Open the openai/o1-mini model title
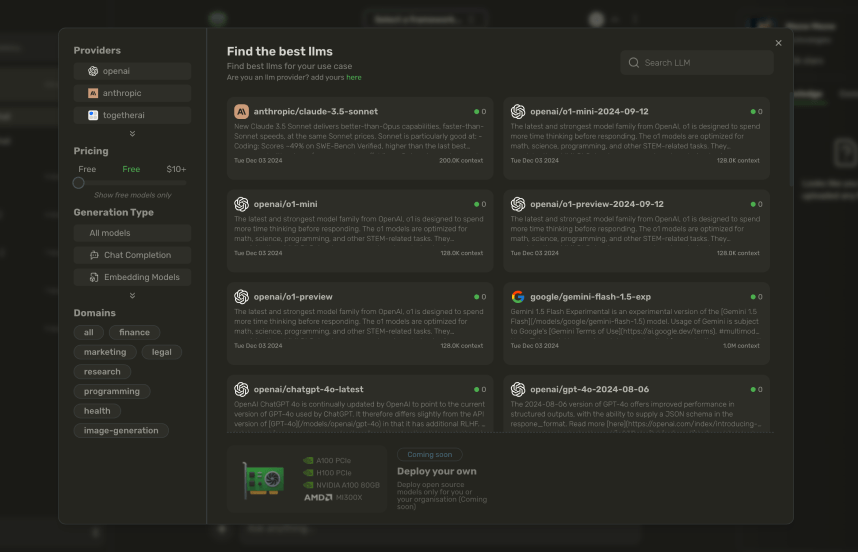 [285, 204]
